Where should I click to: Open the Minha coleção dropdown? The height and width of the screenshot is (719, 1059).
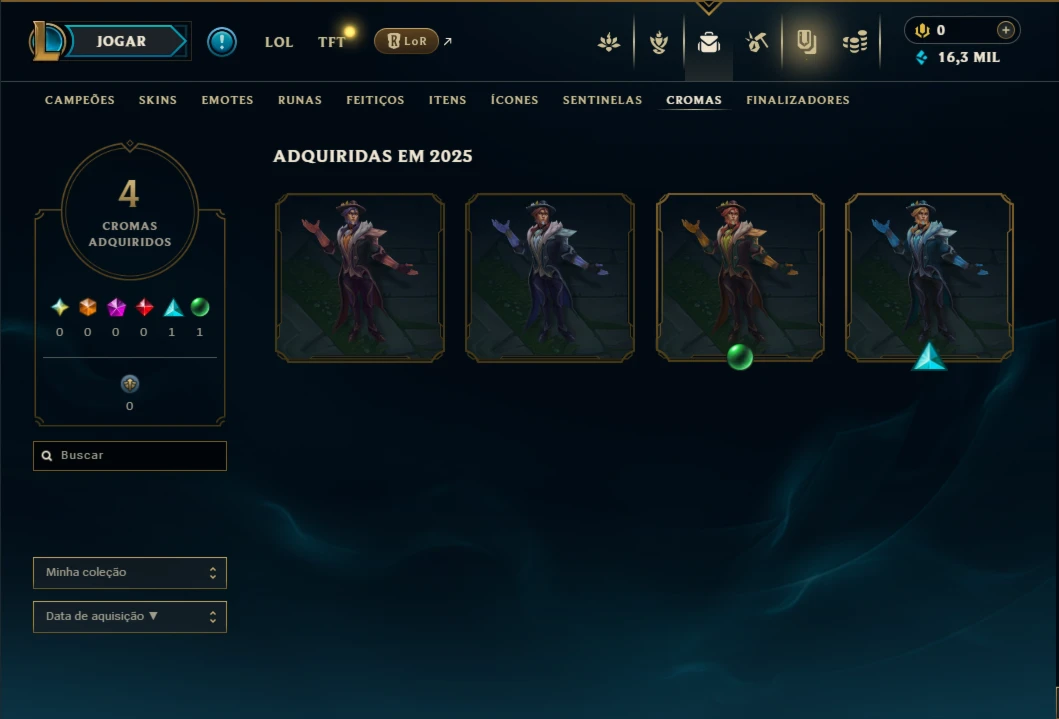[x=130, y=572]
